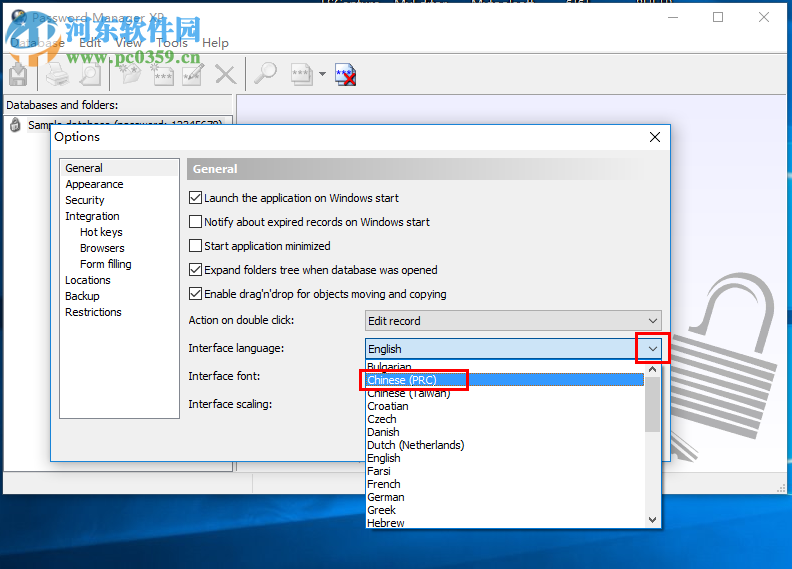Select German language option

505,497
